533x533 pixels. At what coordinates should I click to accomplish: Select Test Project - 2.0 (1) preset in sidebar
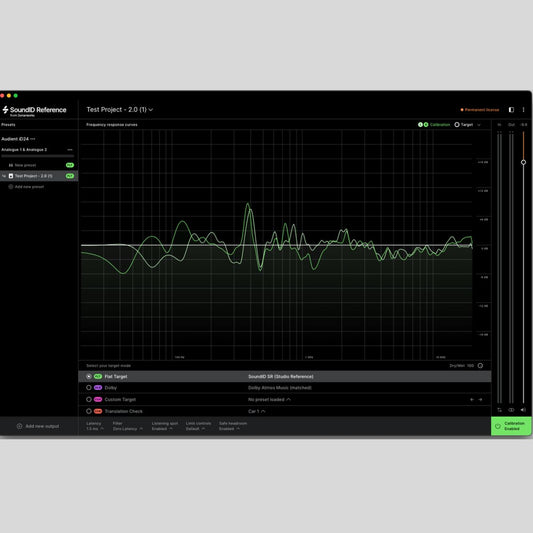click(39, 176)
